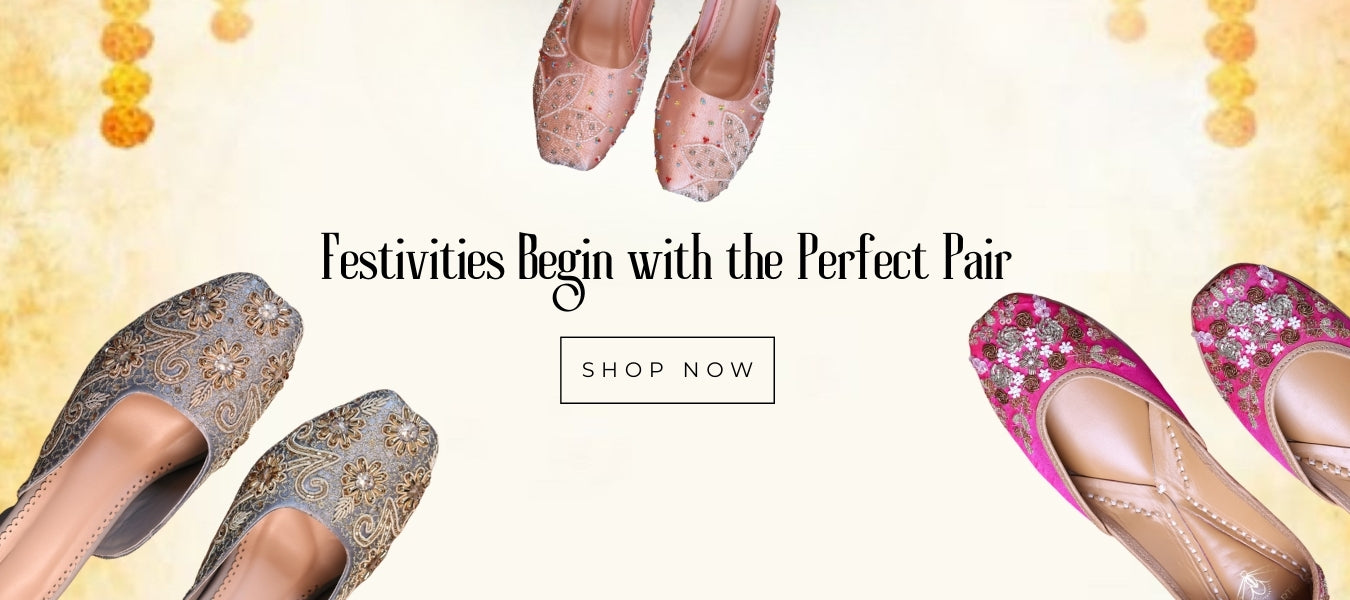The image size is (1350, 600).
Task: Click the Festivities Begin headline text
Action: (x=666, y=263)
